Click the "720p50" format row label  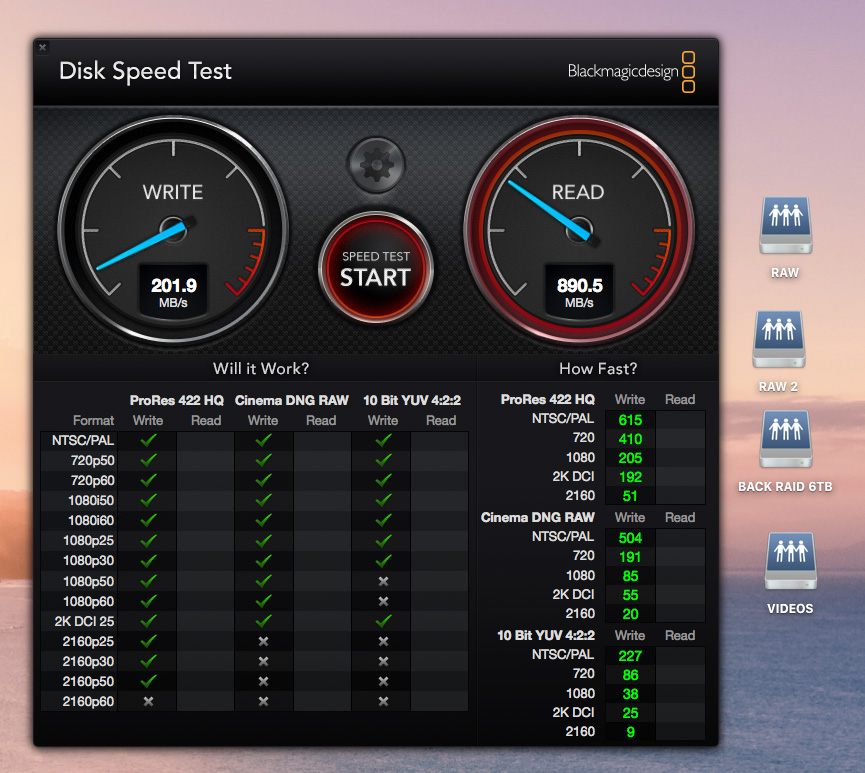click(x=92, y=460)
